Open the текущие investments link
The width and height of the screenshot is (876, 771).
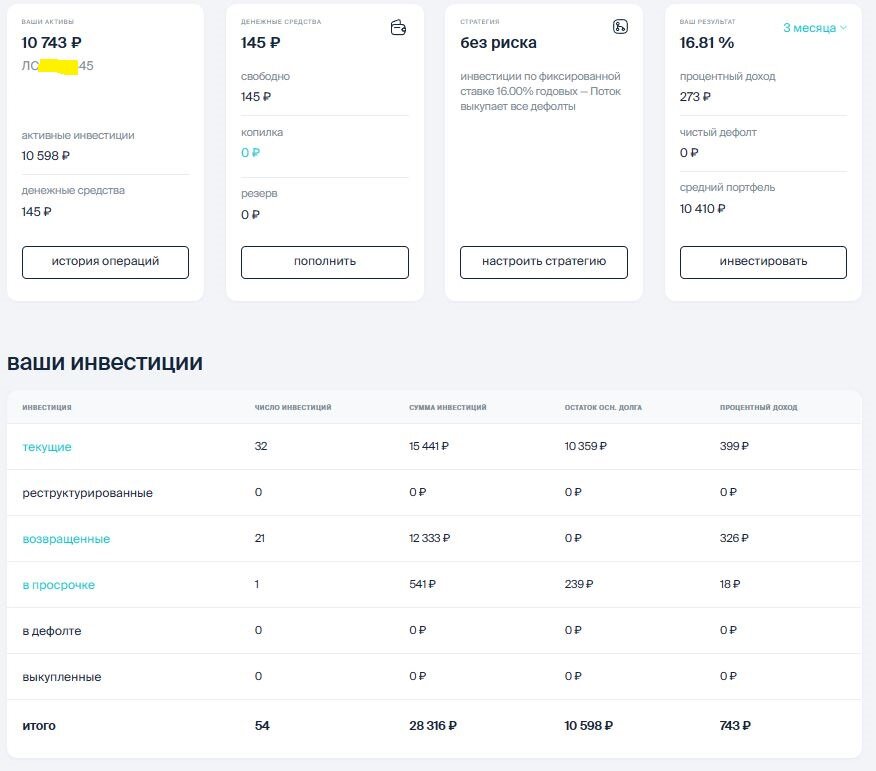point(47,447)
